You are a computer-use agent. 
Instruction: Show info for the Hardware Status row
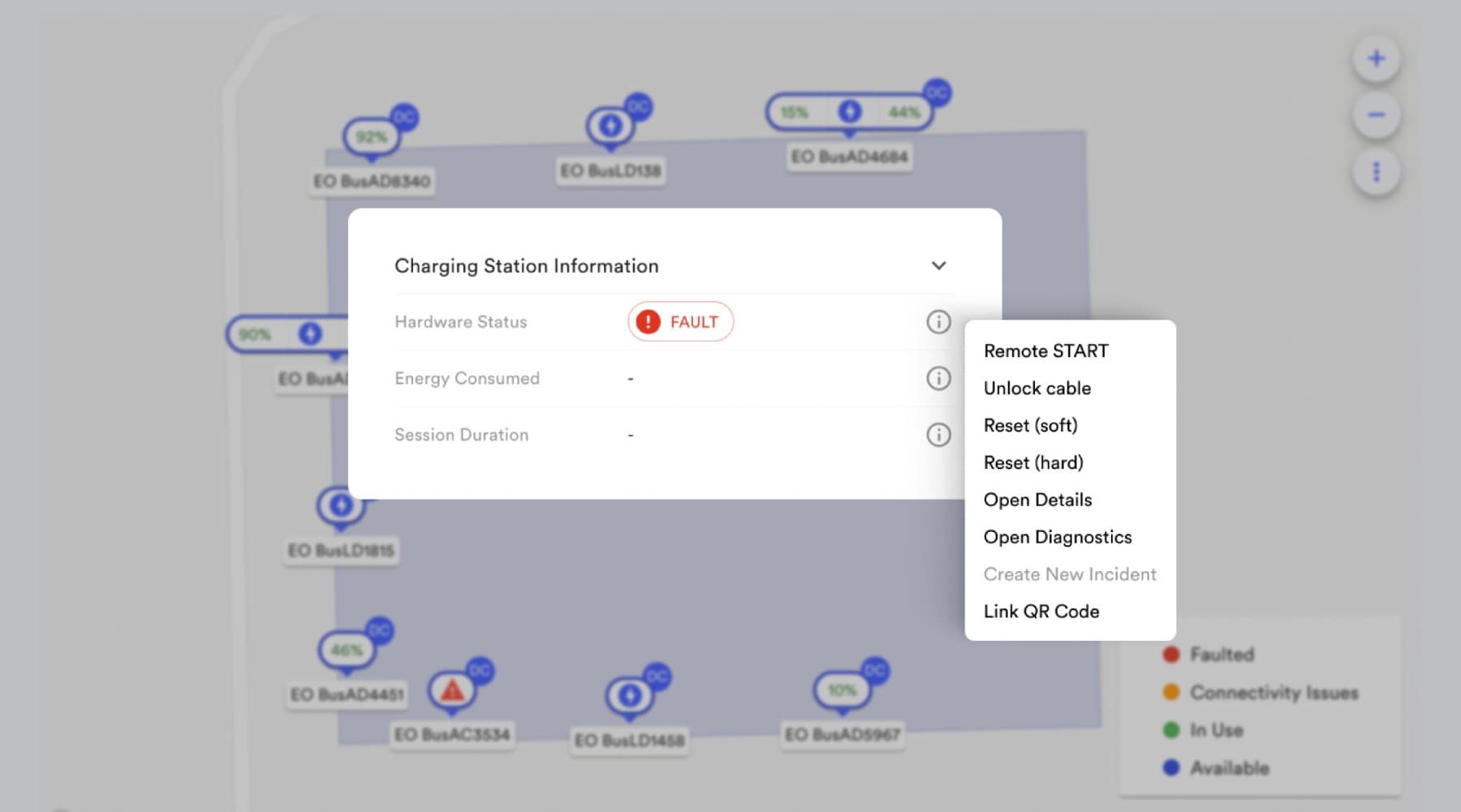(x=938, y=322)
